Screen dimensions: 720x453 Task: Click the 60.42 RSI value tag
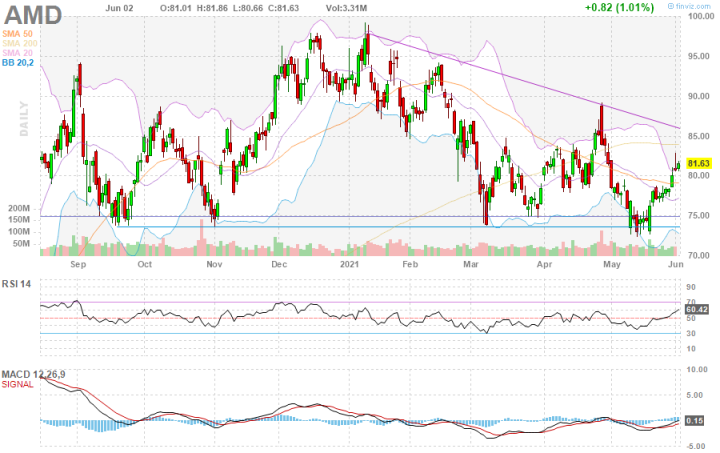697,310
